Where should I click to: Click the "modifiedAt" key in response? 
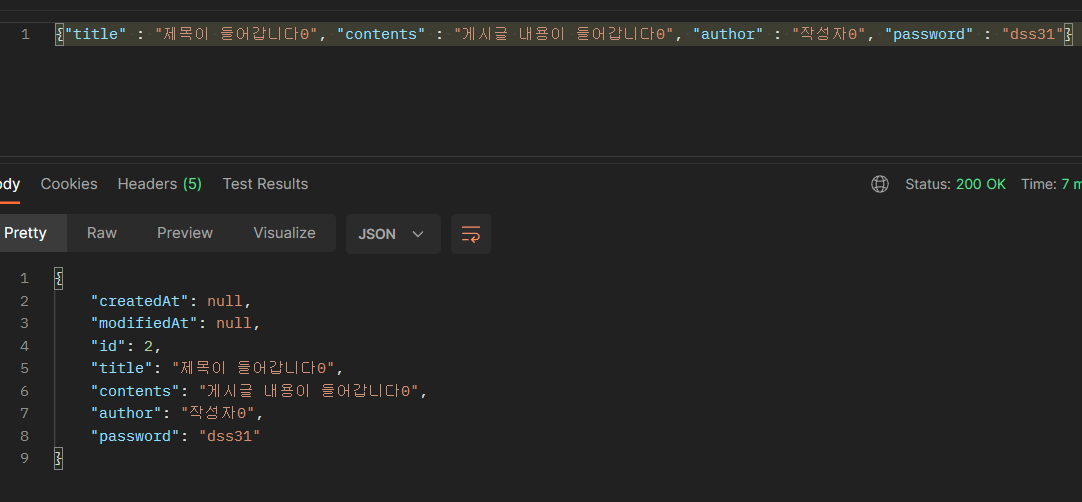[144, 323]
